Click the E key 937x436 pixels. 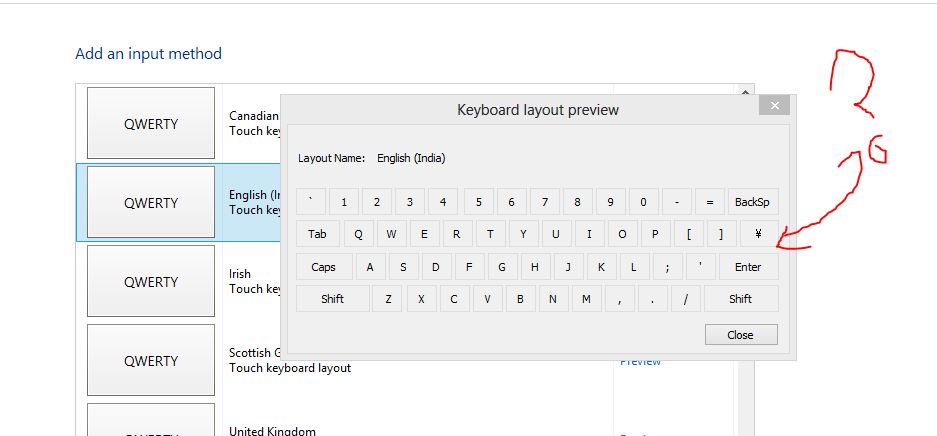(x=424, y=234)
